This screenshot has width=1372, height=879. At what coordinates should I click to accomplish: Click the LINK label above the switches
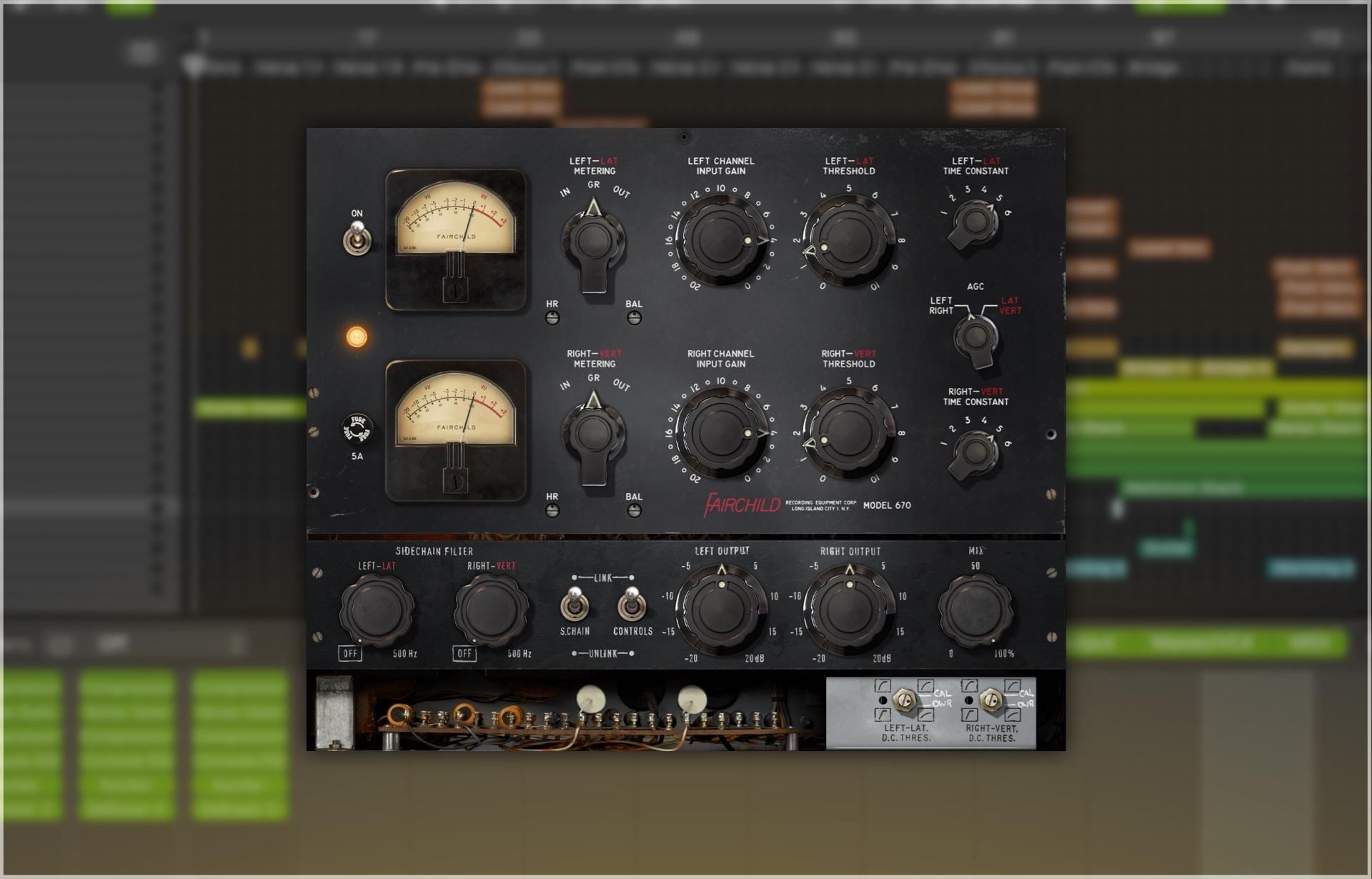pos(603,577)
